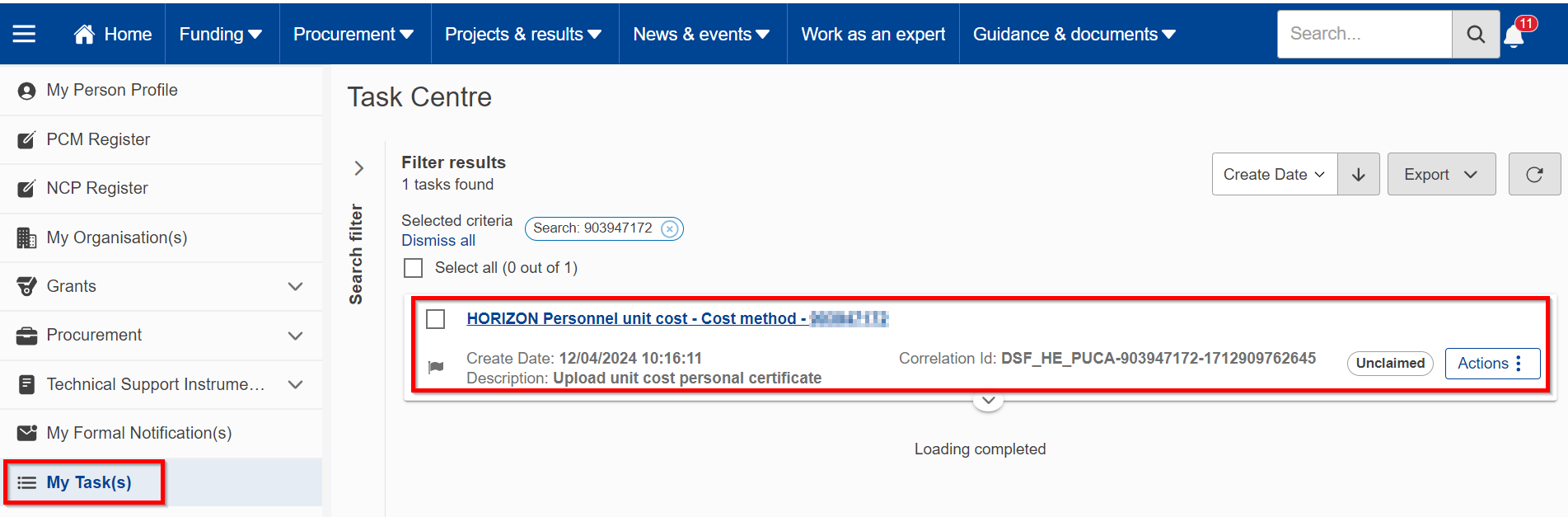Click the refresh tasks icon
Viewport: 1568px width, 517px height.
point(1533,174)
